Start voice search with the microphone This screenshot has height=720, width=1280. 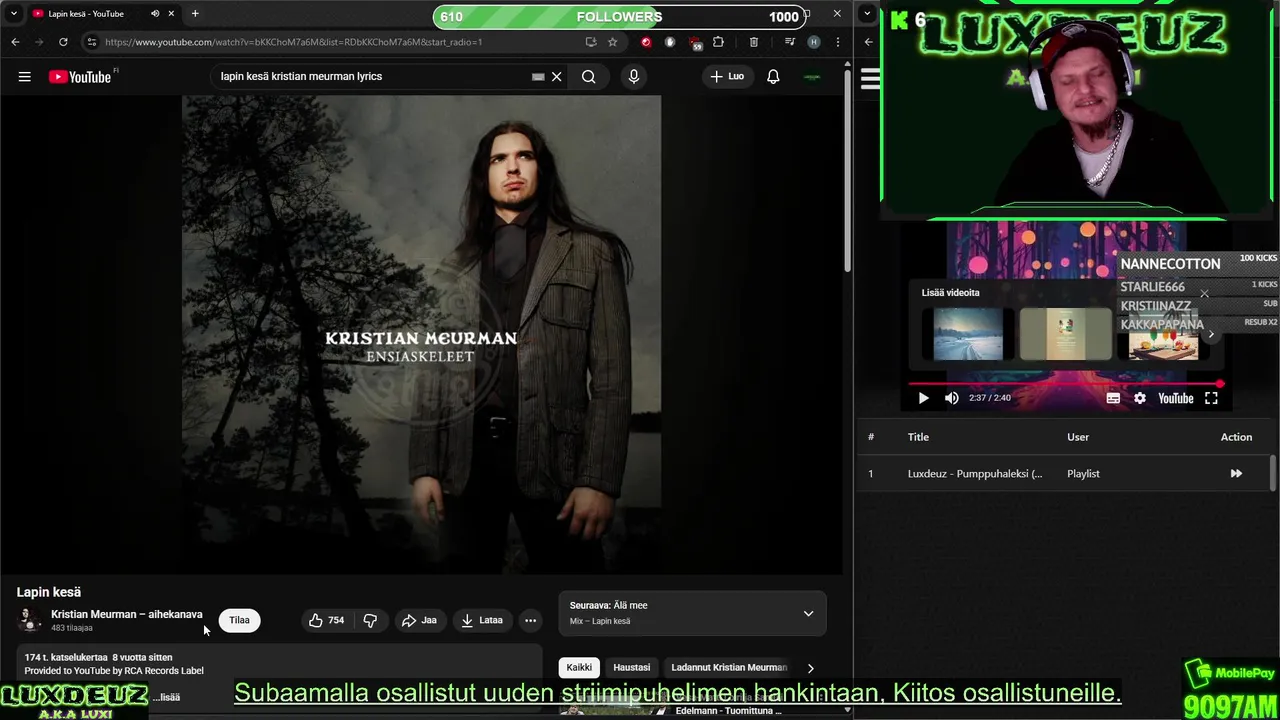634,76
